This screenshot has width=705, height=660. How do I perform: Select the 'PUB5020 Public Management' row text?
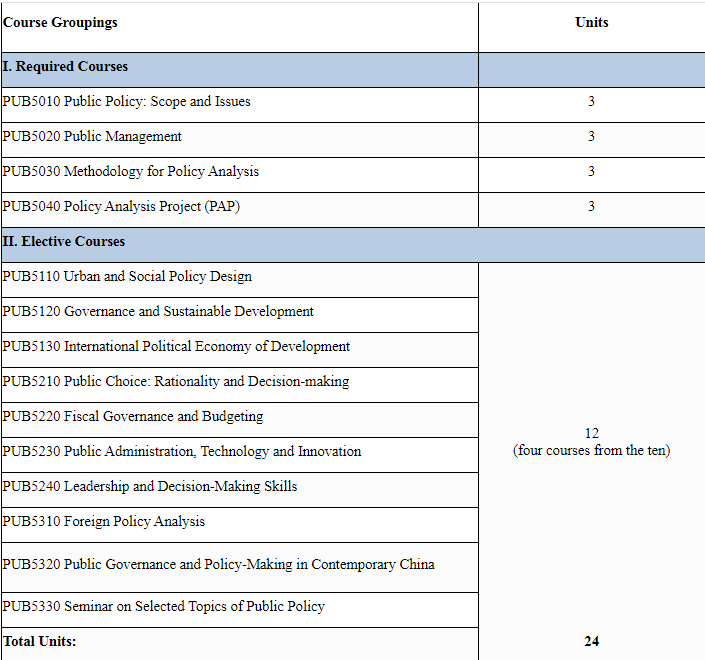click(92, 136)
